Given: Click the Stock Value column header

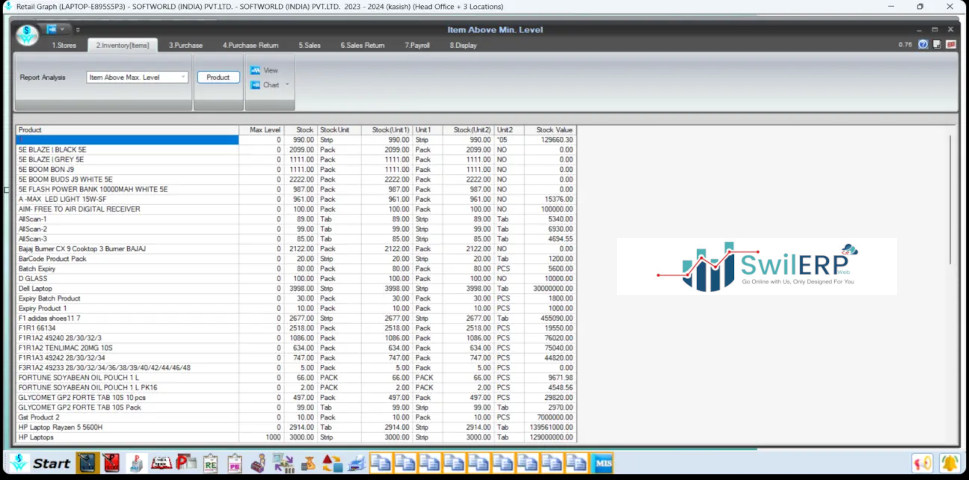Looking at the screenshot, I should [550, 130].
